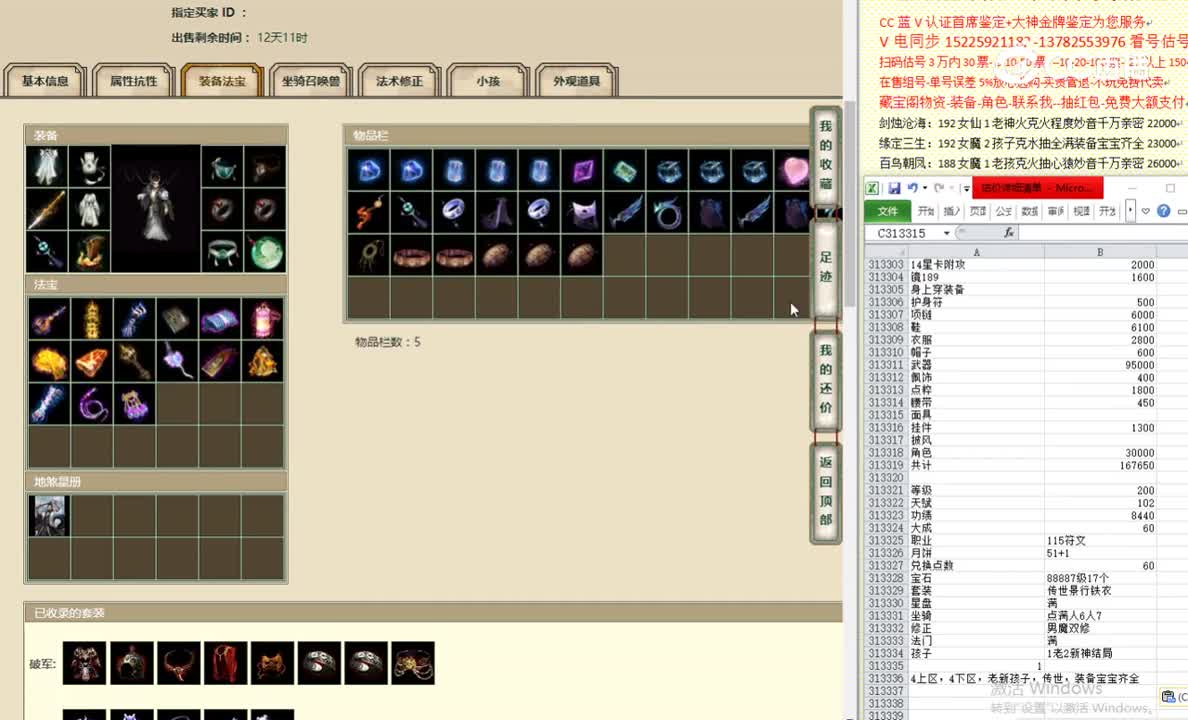Select the green card inventory item
Image resolution: width=1188 pixels, height=720 pixels.
pyautogui.click(x=625, y=171)
